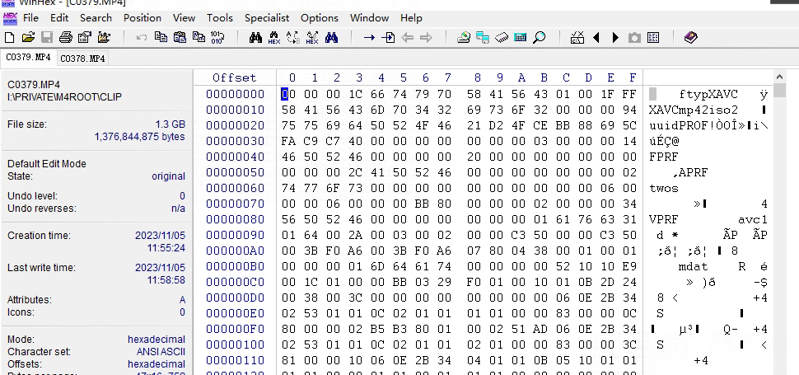Click the Offset column header
The image size is (799, 375).
(x=234, y=77)
